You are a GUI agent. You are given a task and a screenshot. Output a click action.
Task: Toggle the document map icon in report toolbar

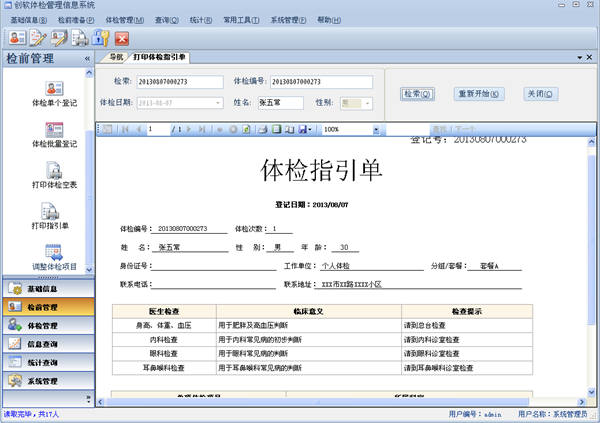(108, 129)
